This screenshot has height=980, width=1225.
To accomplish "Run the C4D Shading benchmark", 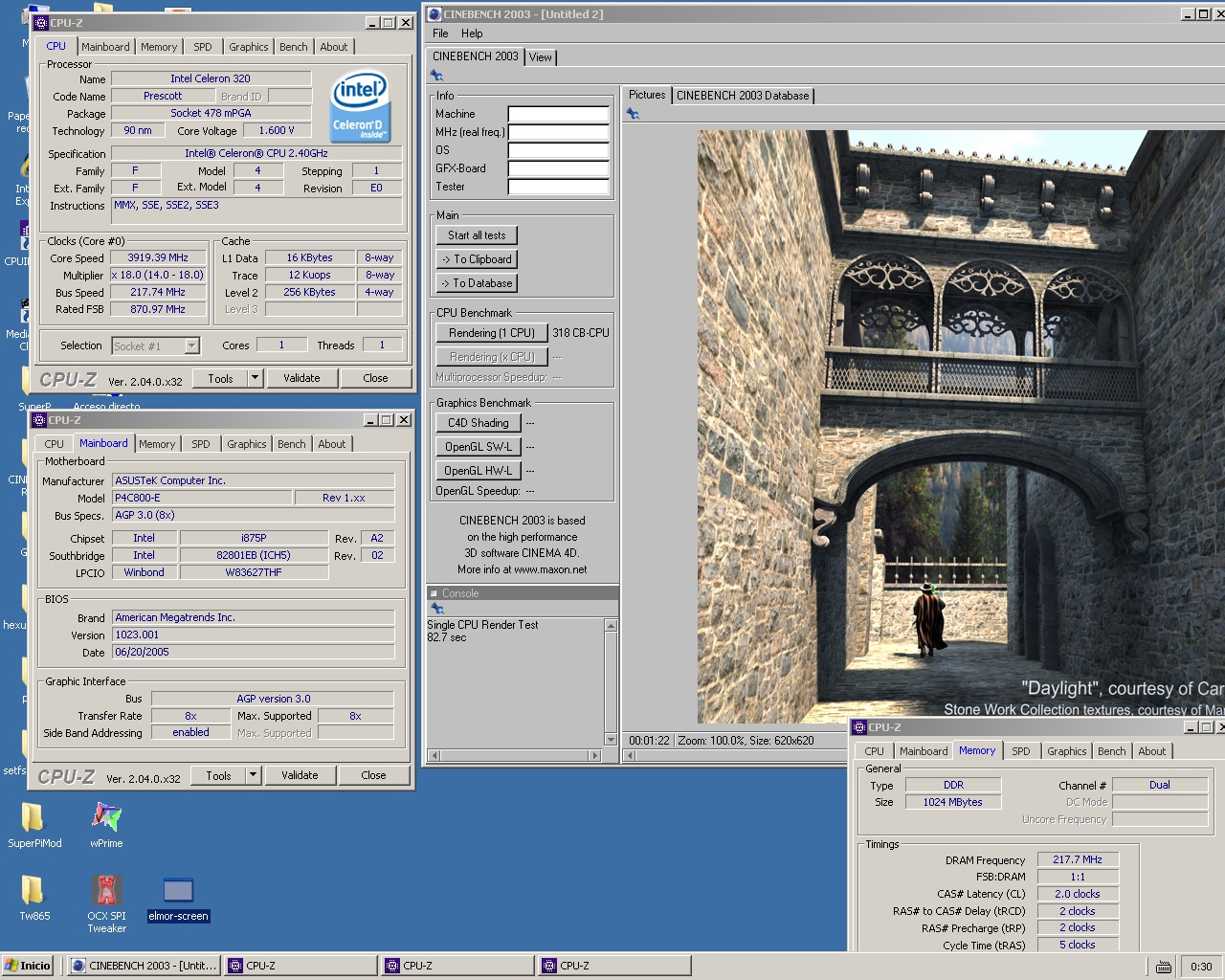I will pos(479,423).
